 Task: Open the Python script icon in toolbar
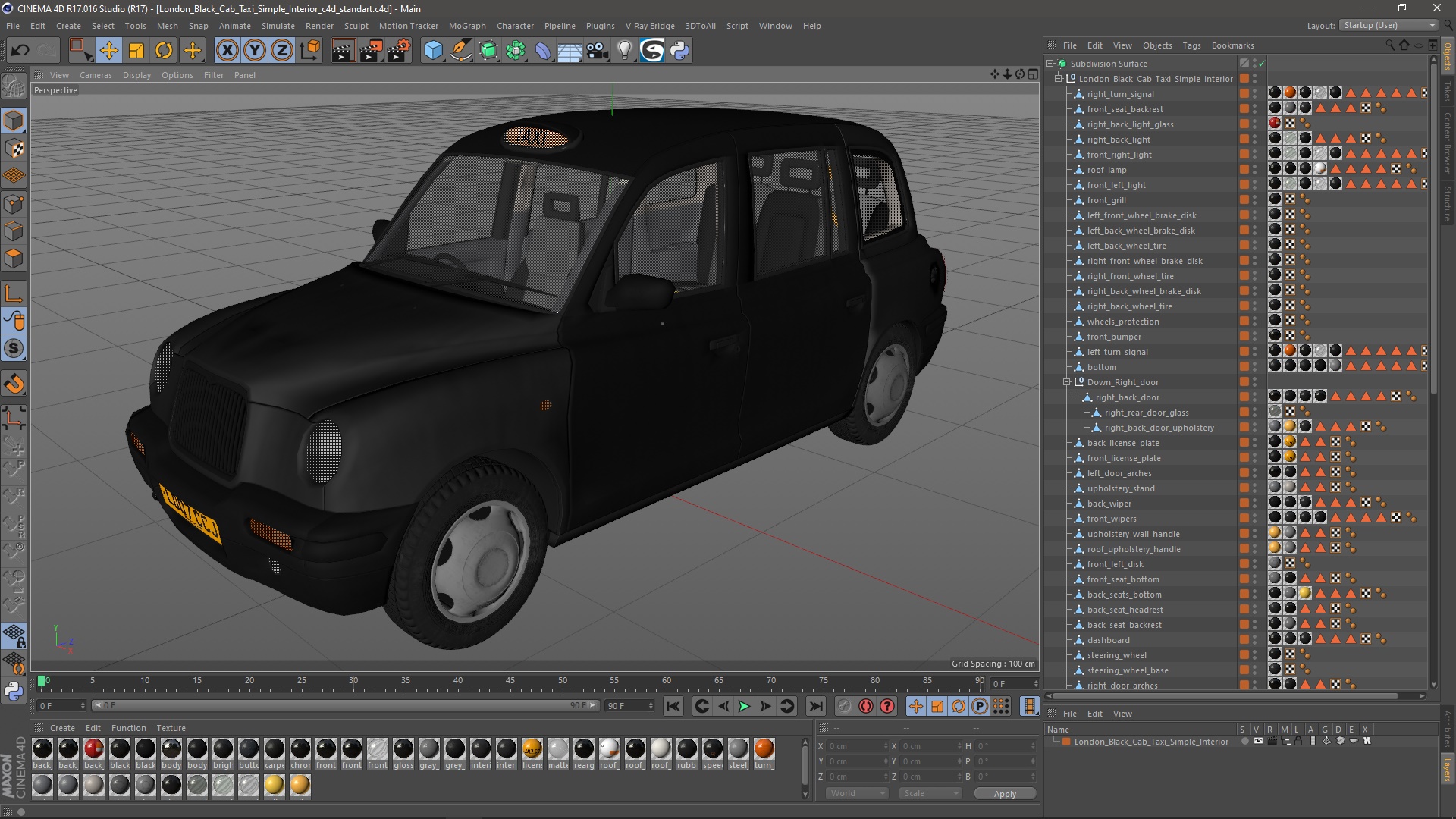pos(679,51)
